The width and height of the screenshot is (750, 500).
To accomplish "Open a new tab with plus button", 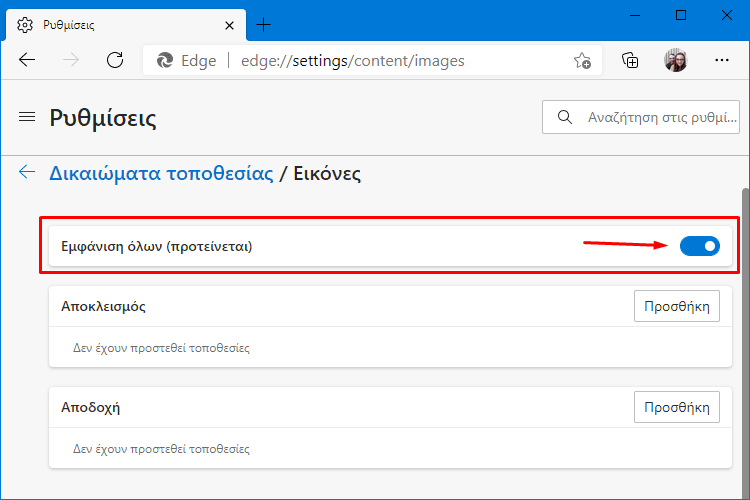I will (x=264, y=25).
